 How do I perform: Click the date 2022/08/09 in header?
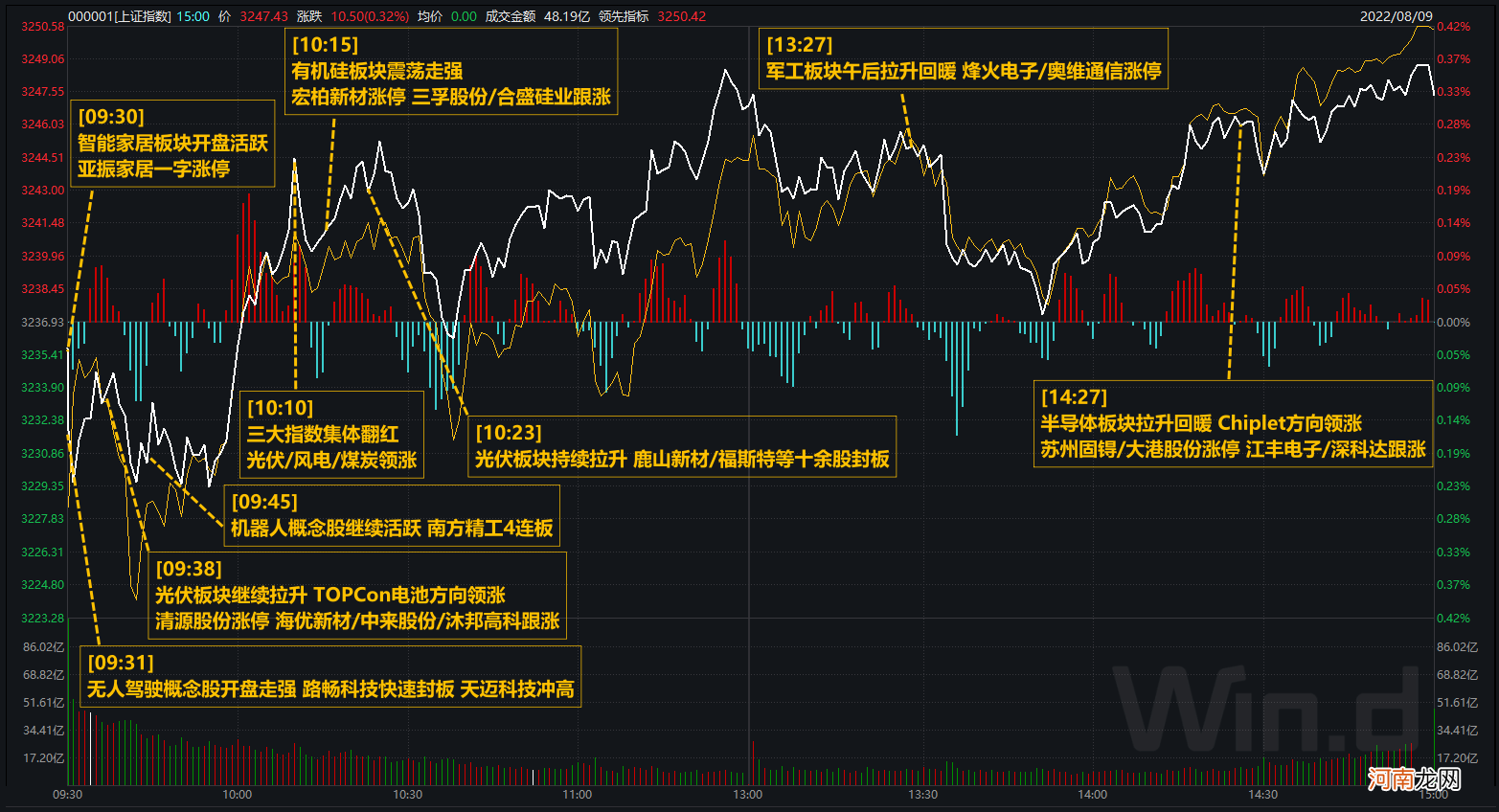tap(1397, 16)
